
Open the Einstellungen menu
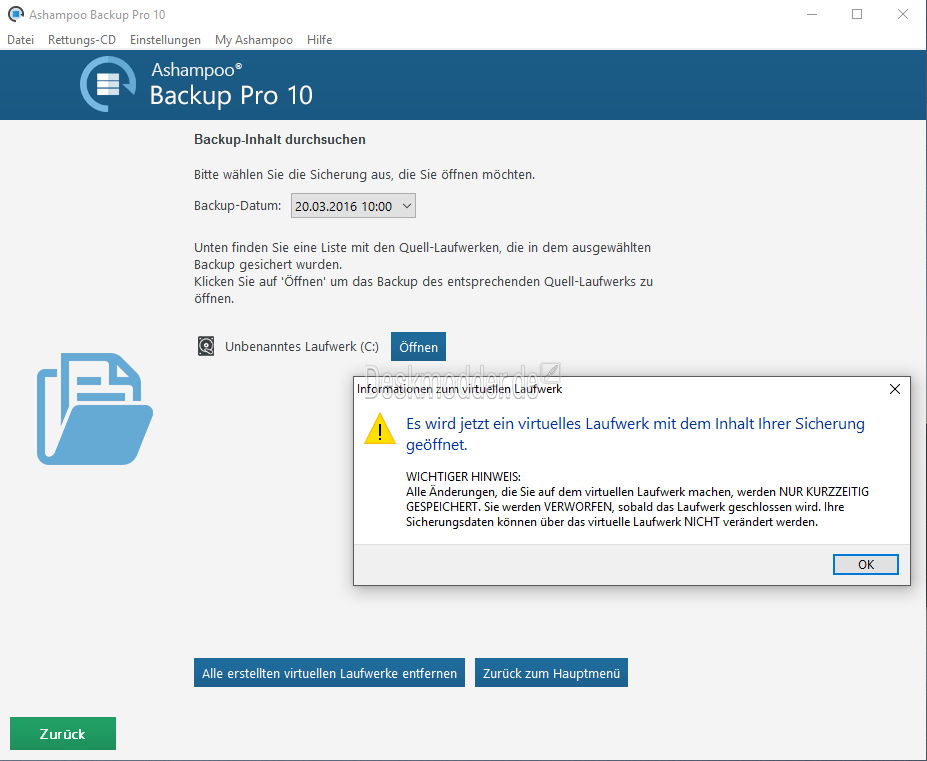click(x=166, y=40)
